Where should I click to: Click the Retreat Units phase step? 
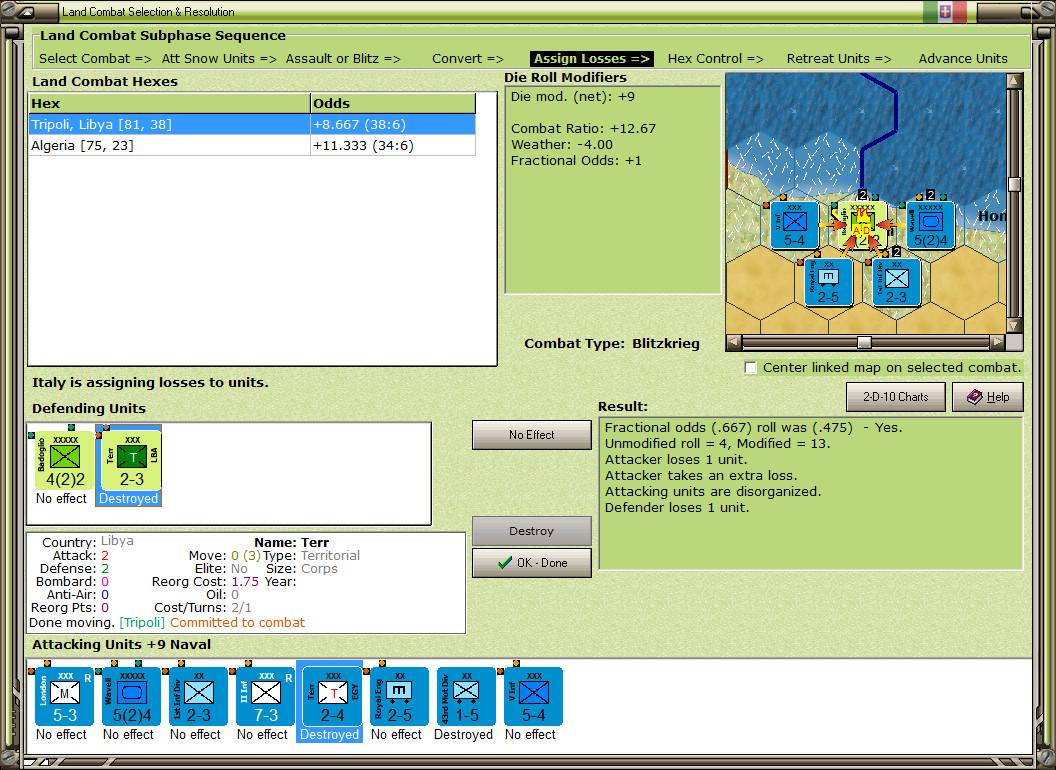(x=838, y=59)
